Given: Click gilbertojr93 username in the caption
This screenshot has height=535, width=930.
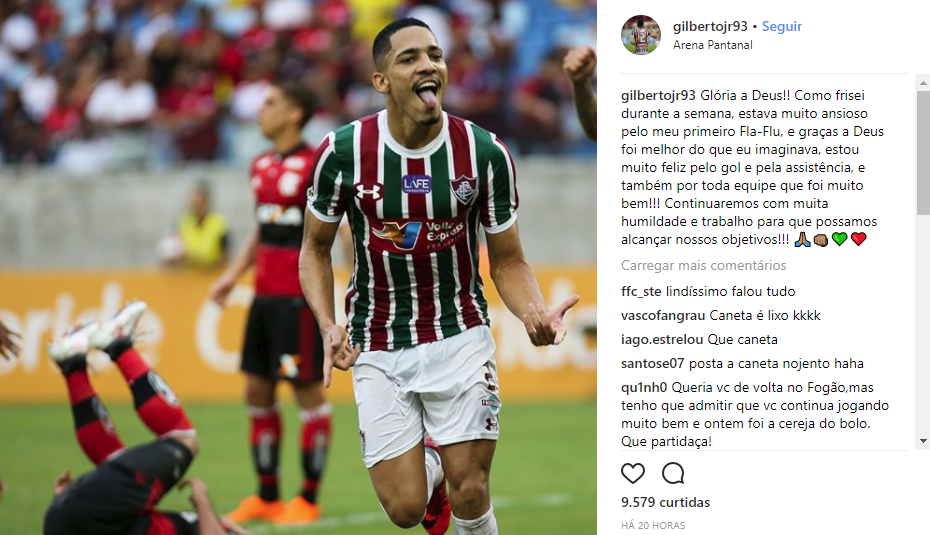Looking at the screenshot, I should click(658, 95).
